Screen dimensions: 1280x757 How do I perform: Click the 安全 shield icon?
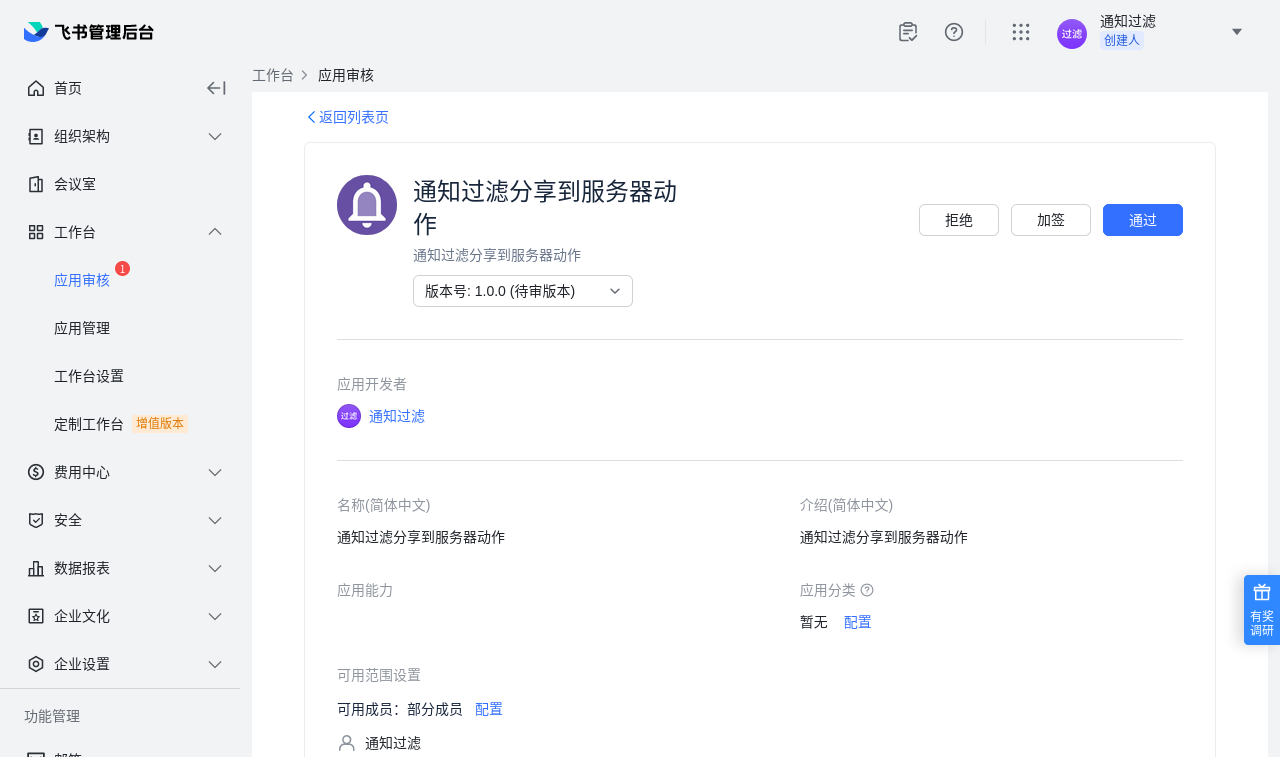(x=36, y=520)
